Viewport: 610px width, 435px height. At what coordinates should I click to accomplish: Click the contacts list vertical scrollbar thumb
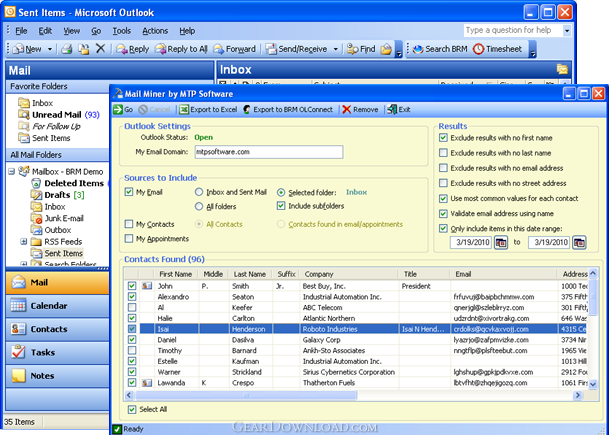coord(593,298)
